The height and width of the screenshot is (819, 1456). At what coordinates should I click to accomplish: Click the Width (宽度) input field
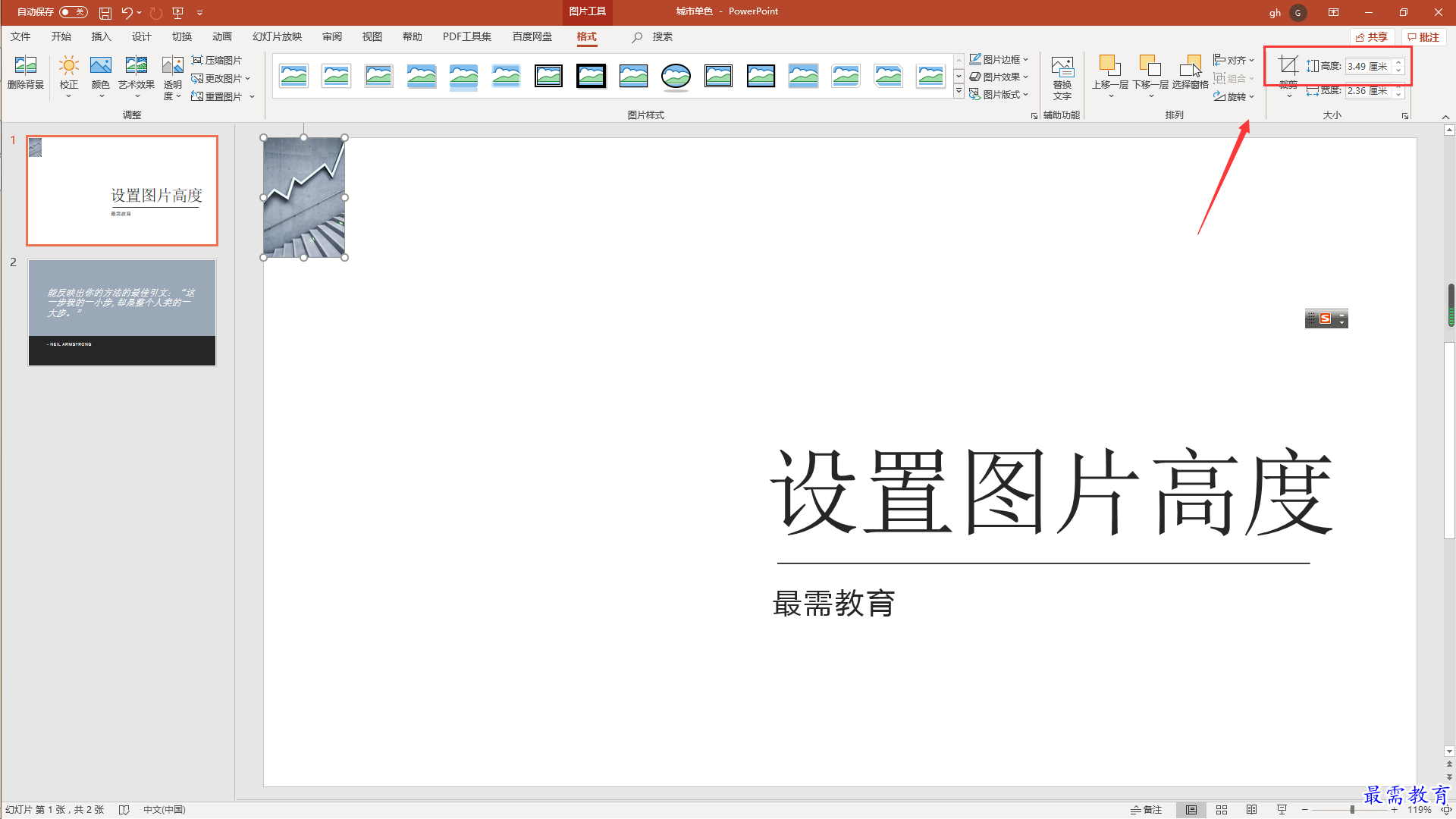pos(1369,91)
